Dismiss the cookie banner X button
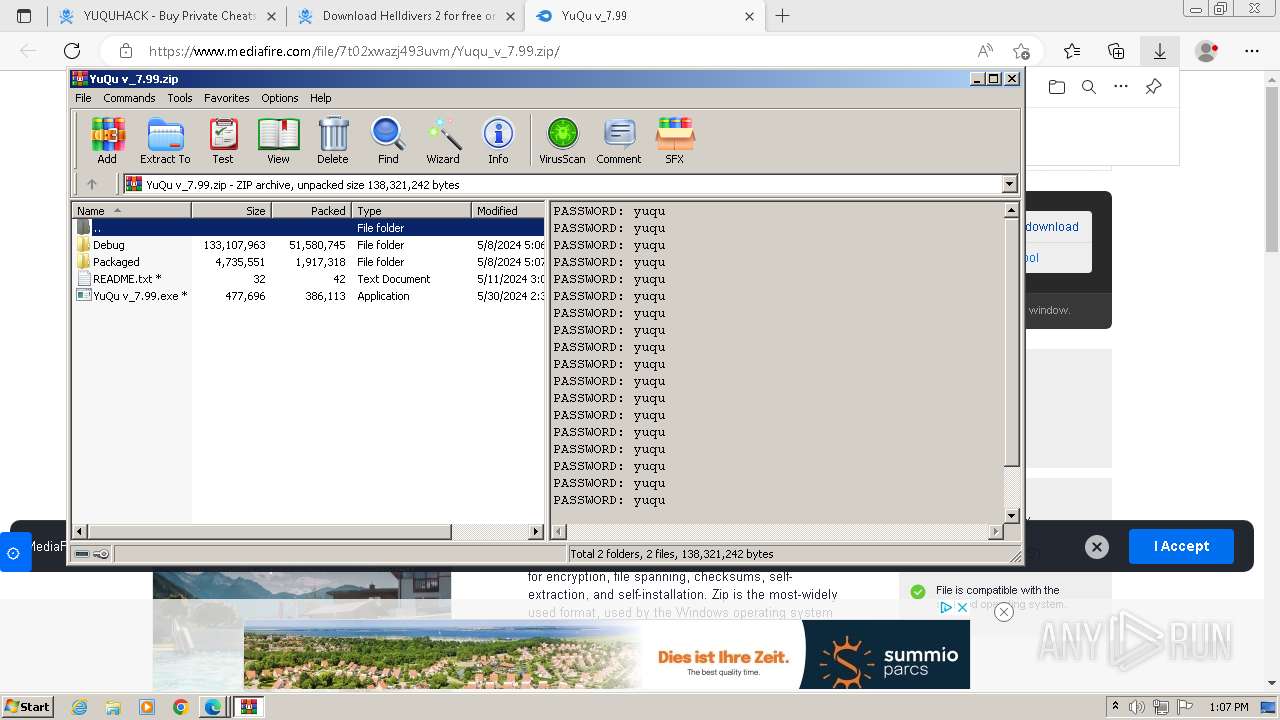The height and width of the screenshot is (720, 1280). click(1097, 546)
